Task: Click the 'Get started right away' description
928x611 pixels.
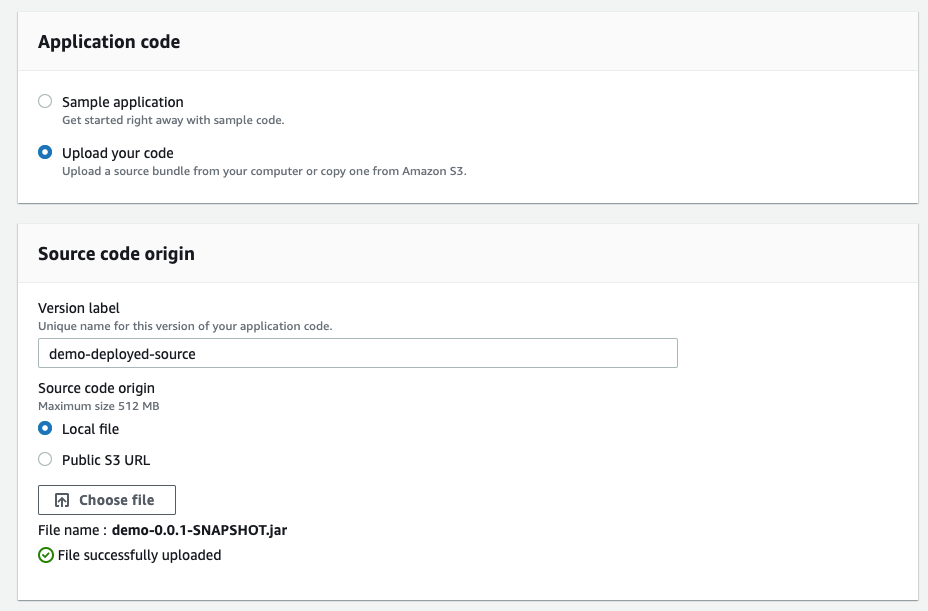Action: point(173,120)
